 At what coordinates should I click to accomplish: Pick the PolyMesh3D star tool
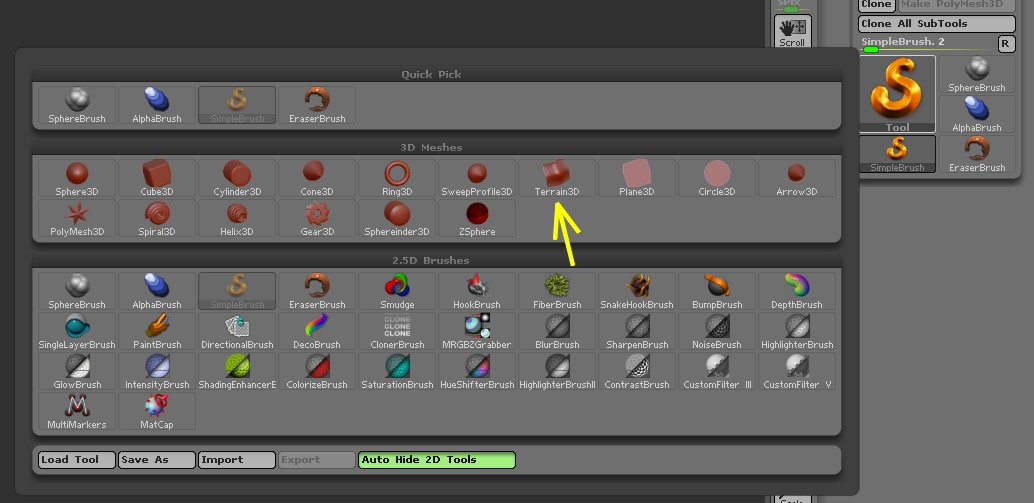[x=77, y=219]
